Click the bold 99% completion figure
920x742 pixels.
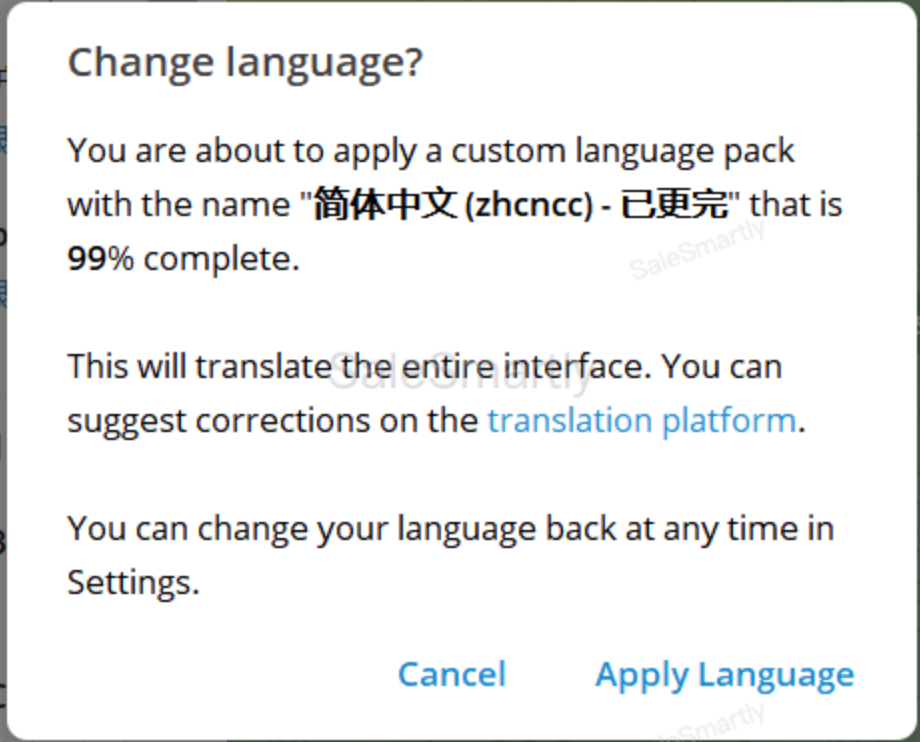[100, 259]
